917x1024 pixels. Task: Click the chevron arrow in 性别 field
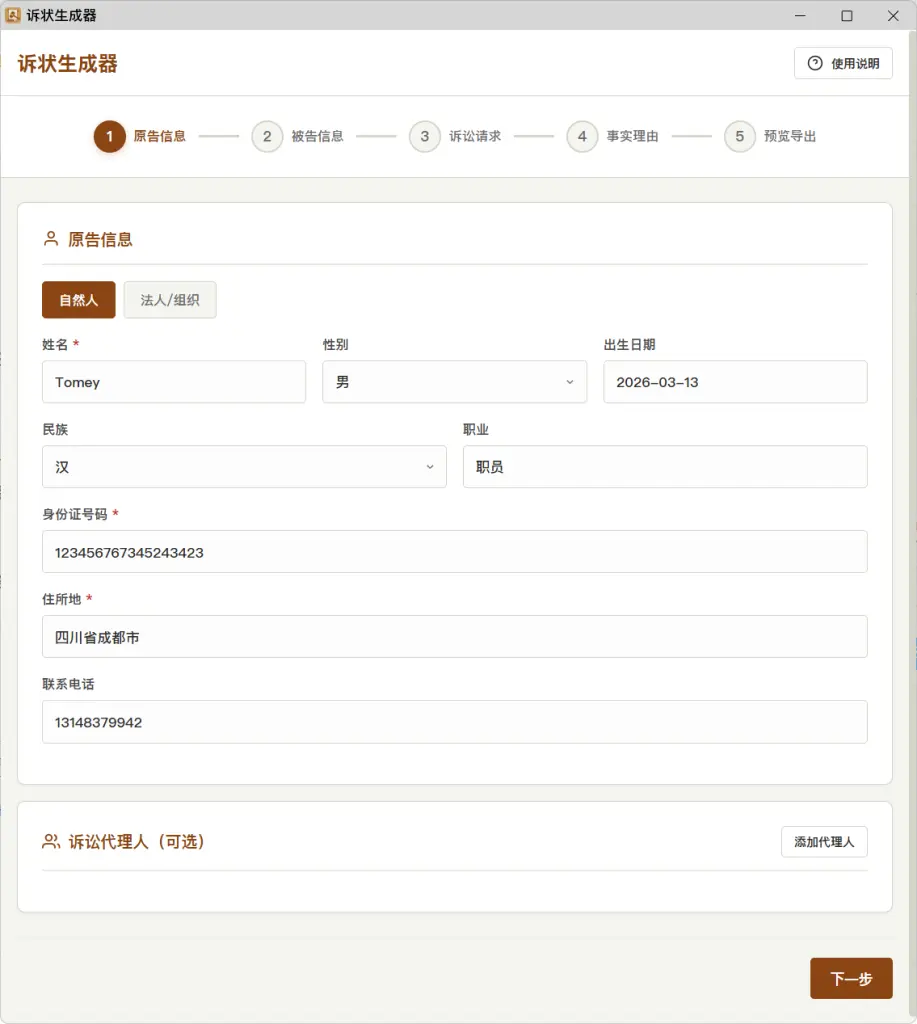point(570,382)
